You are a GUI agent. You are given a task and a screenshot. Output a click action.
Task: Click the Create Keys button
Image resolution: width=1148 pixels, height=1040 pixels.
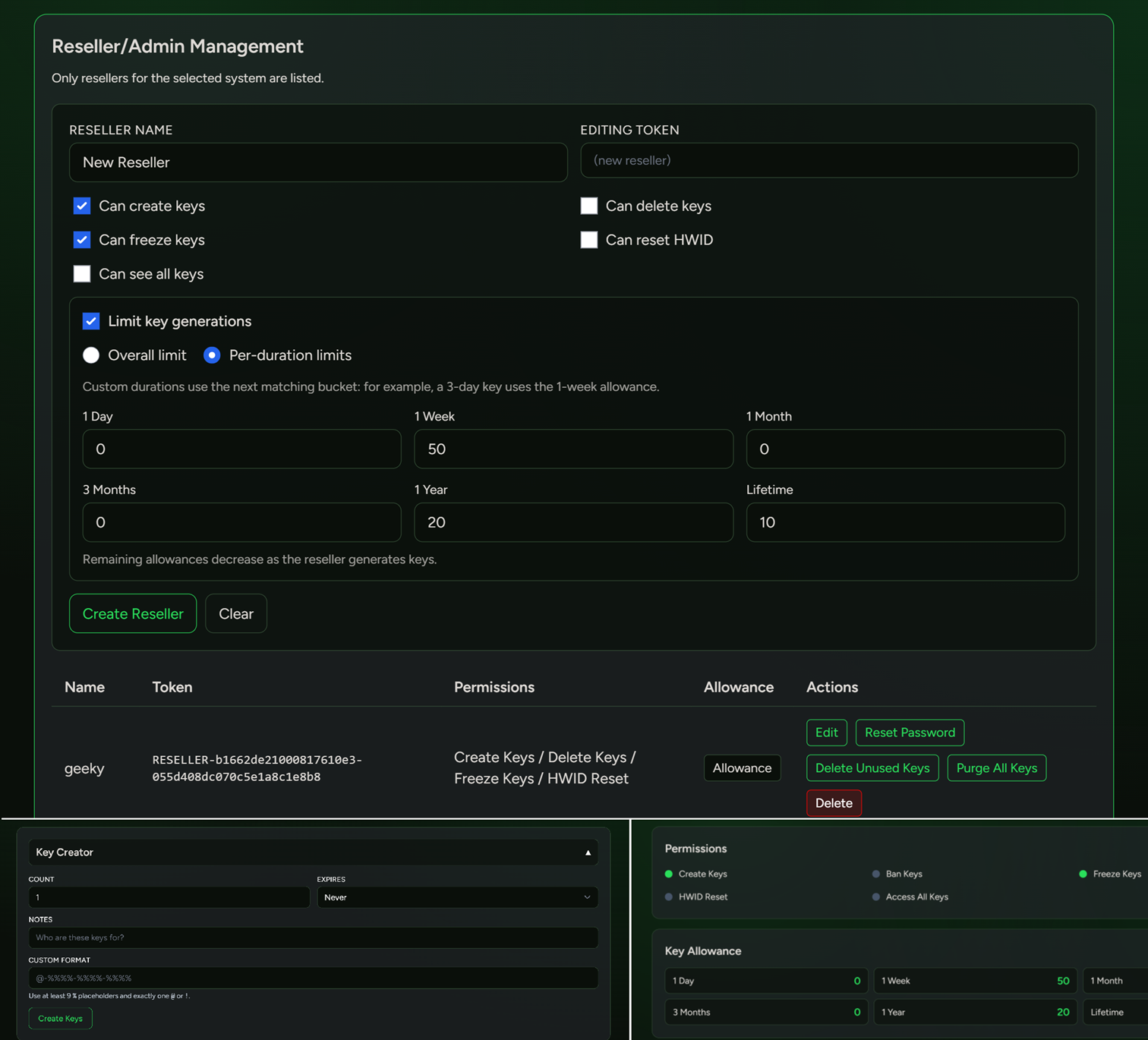click(x=60, y=1019)
